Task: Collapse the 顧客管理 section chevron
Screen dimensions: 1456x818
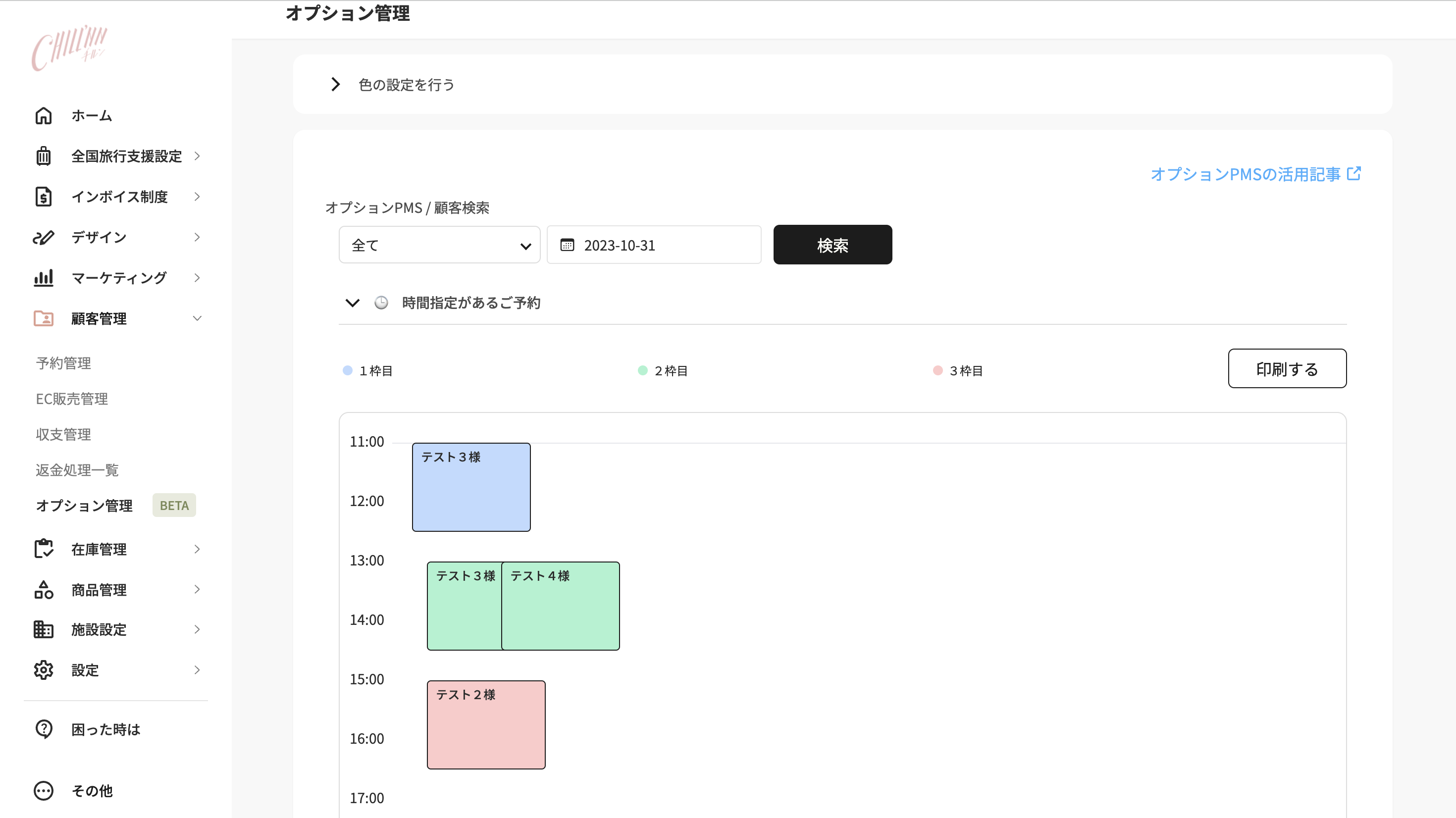Action: pos(197,318)
